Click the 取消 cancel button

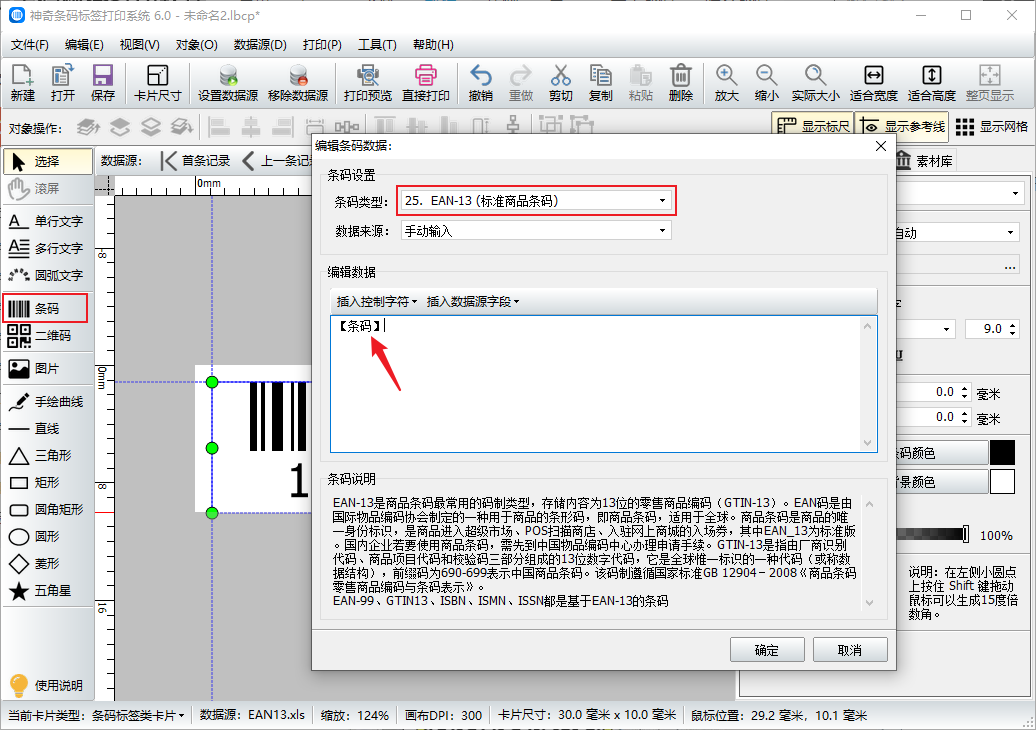click(x=850, y=650)
